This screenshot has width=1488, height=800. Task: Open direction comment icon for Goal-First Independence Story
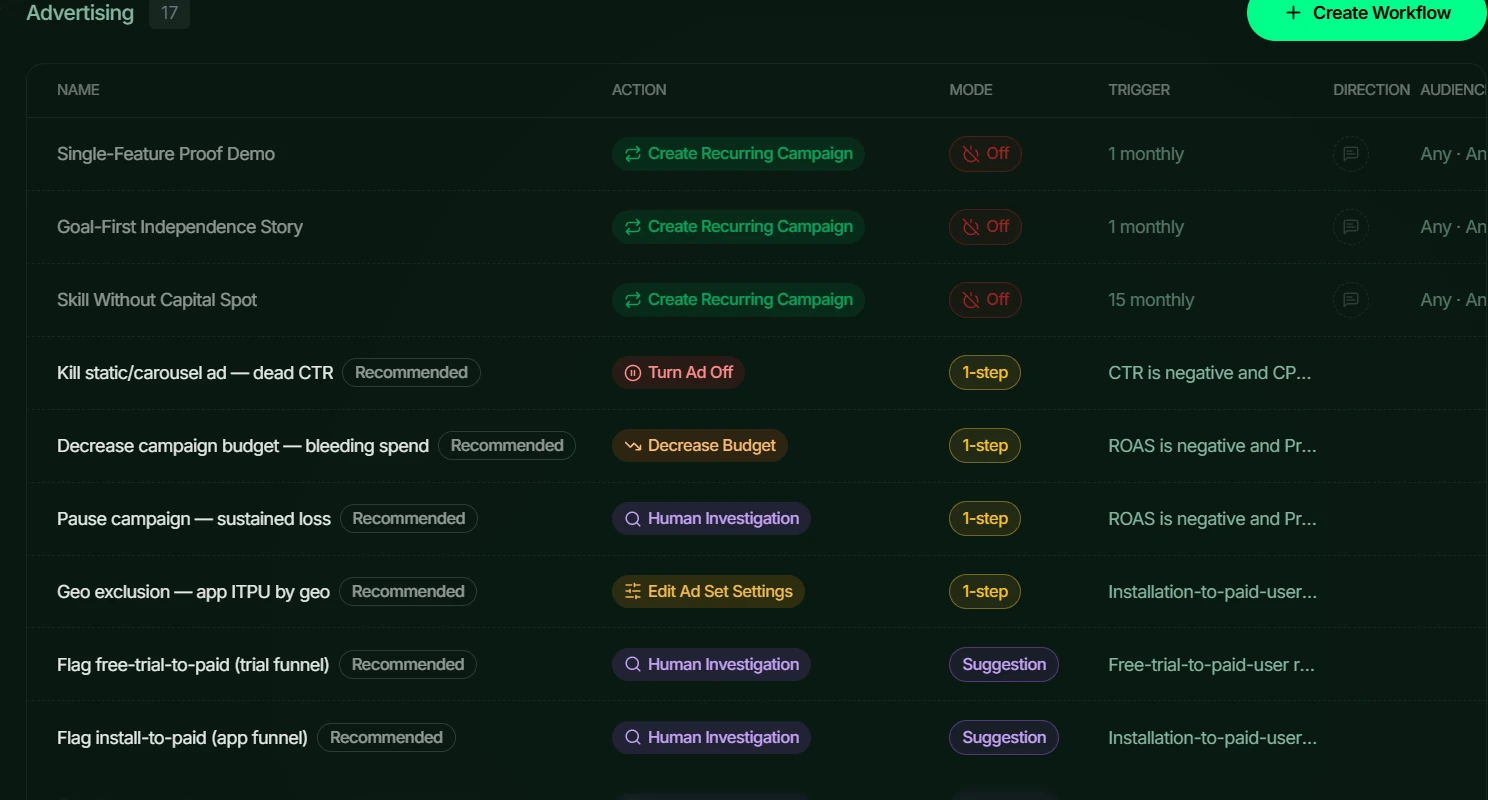1351,227
